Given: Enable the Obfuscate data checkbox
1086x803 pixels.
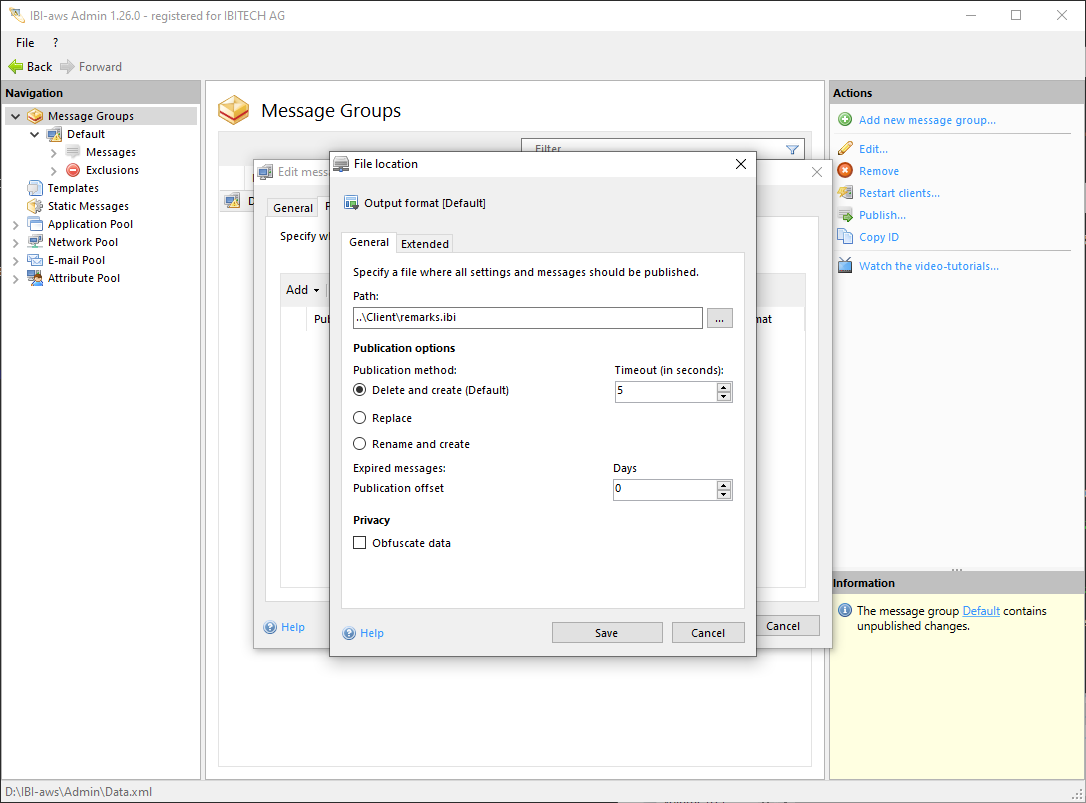Looking at the screenshot, I should [x=360, y=543].
